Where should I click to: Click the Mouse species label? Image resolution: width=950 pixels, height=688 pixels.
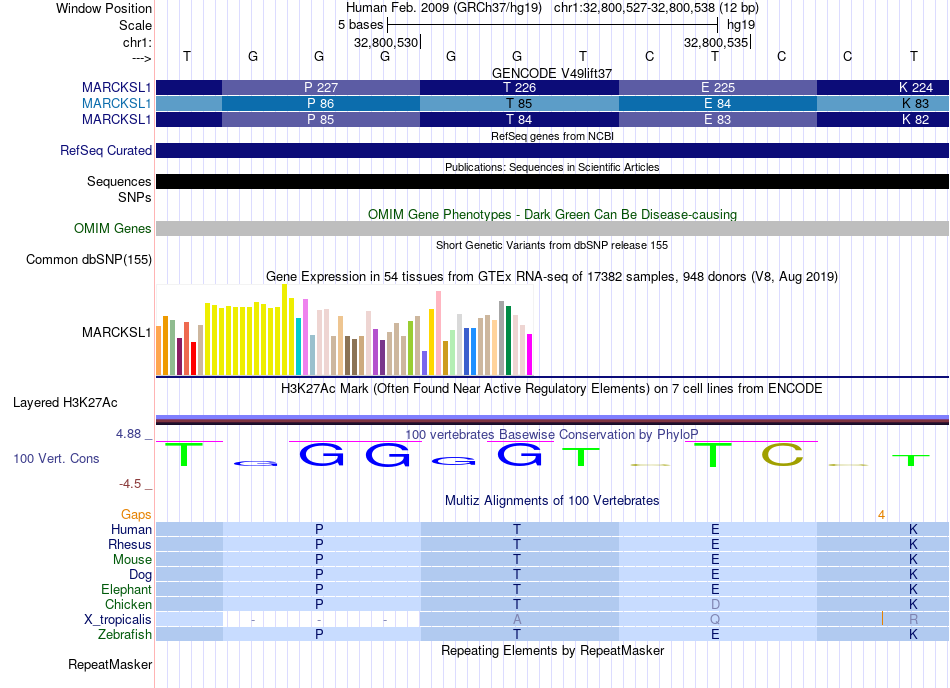point(132,560)
